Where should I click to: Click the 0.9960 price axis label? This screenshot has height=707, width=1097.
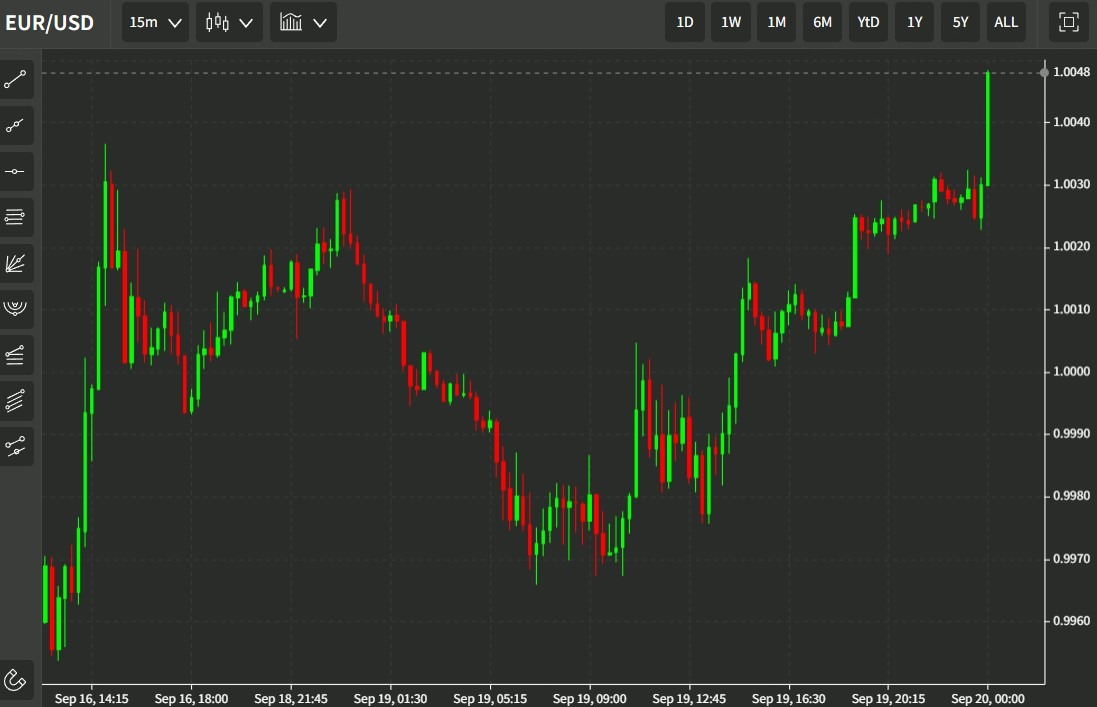(x=1071, y=621)
